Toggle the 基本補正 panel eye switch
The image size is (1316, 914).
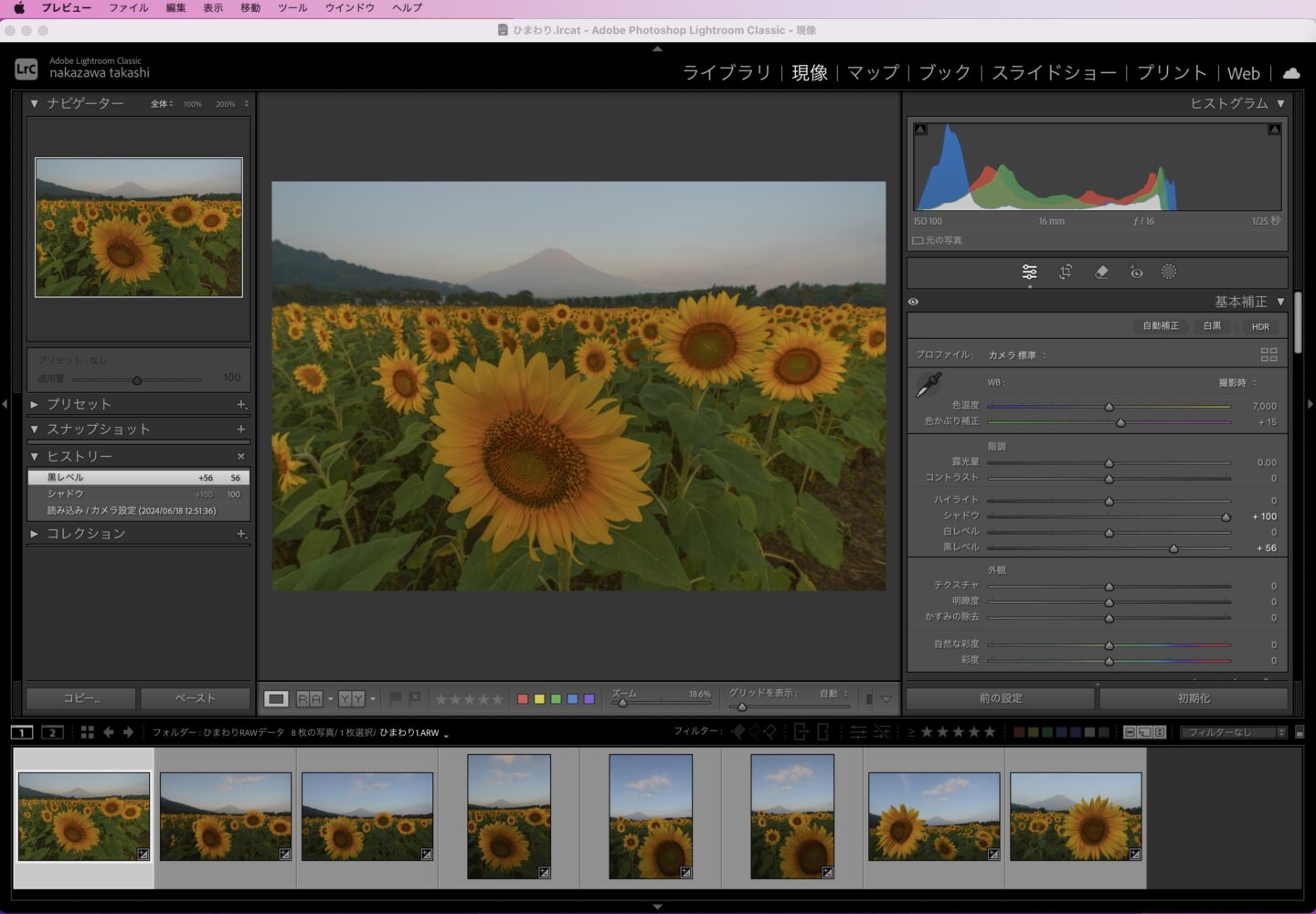pyautogui.click(x=913, y=302)
